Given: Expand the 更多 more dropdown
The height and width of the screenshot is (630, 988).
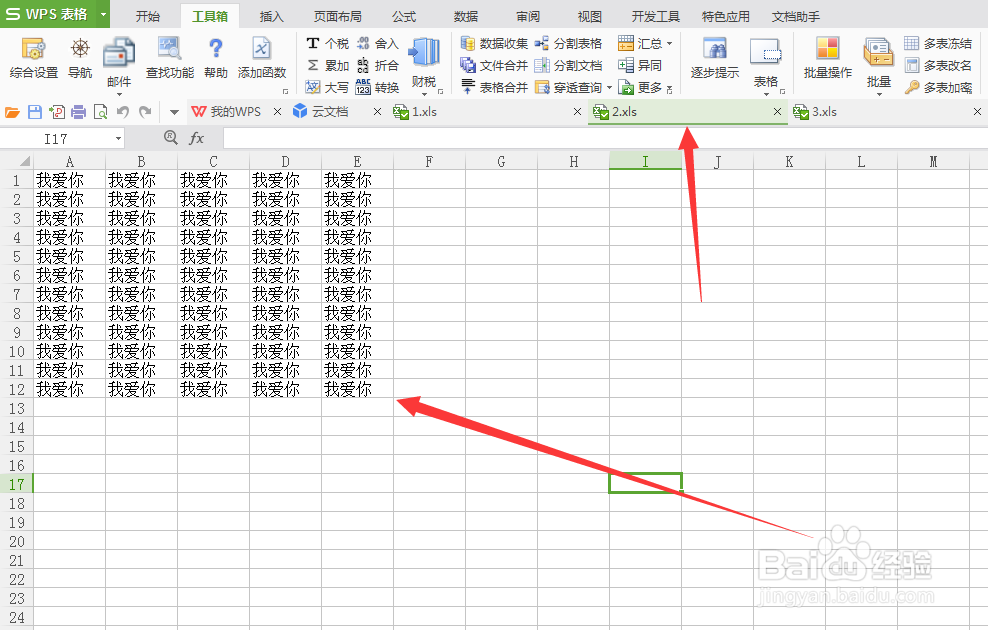Looking at the screenshot, I should [669, 89].
